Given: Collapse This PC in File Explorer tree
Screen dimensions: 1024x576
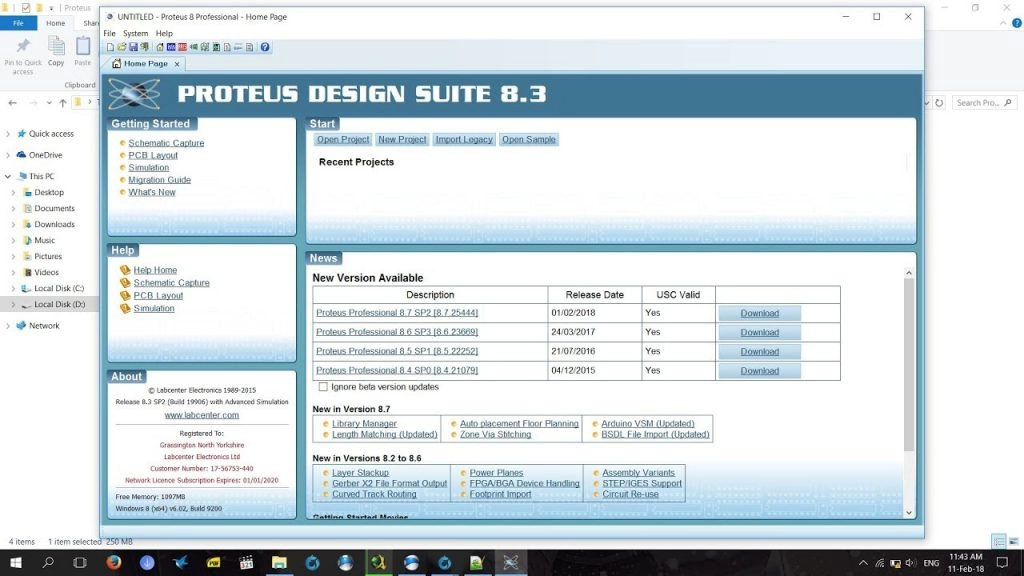Looking at the screenshot, I should click(8, 176).
